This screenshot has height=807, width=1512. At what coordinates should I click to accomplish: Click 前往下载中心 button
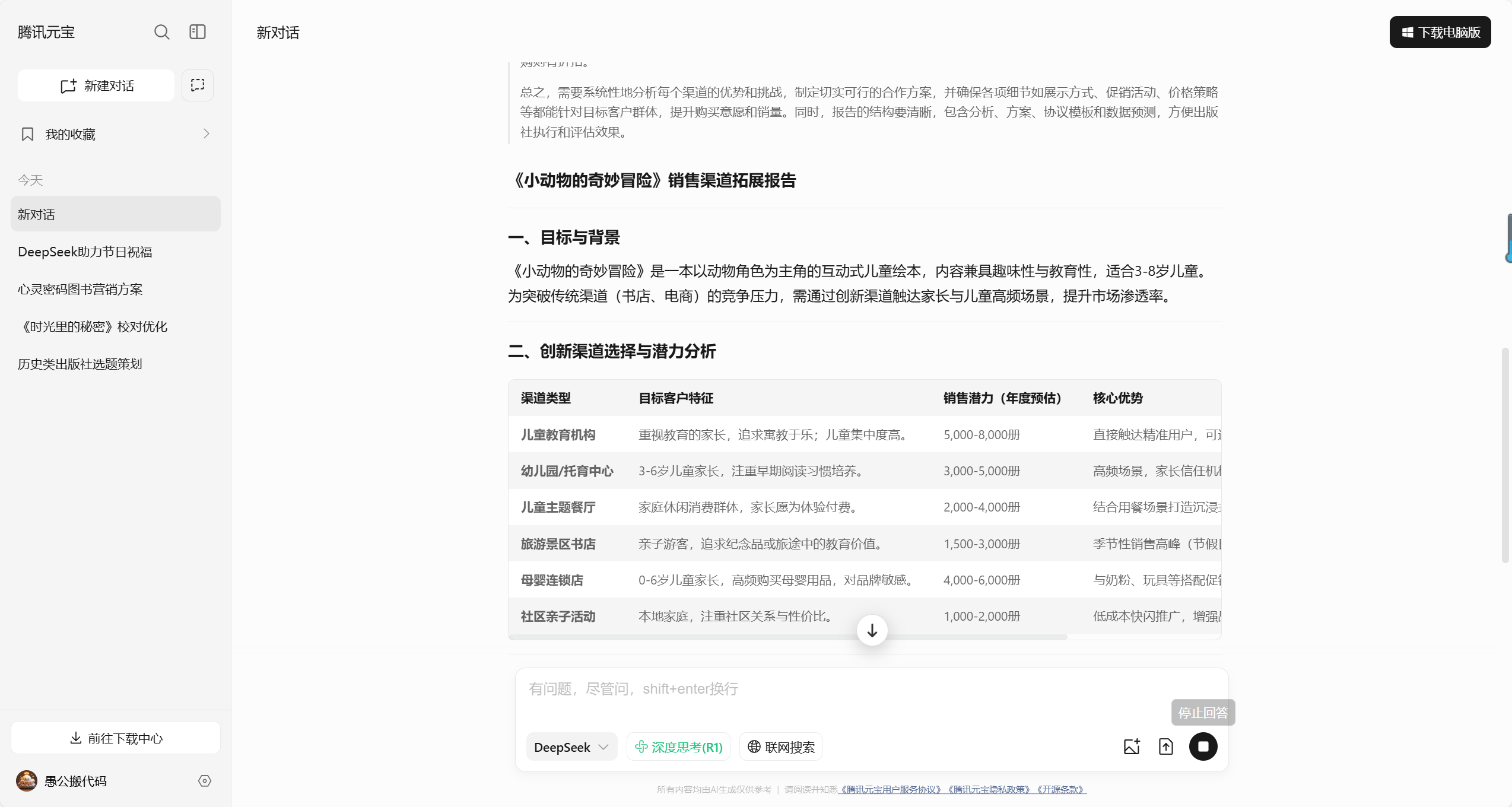[116, 738]
